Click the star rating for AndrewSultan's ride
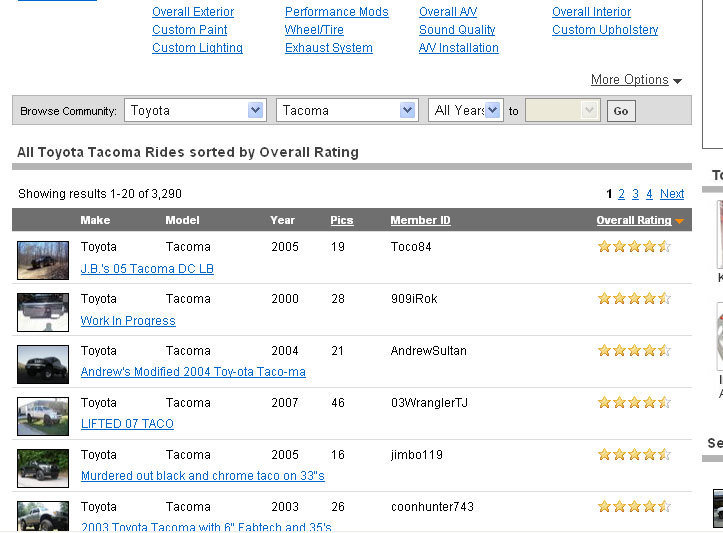The height and width of the screenshot is (533, 723). (634, 351)
